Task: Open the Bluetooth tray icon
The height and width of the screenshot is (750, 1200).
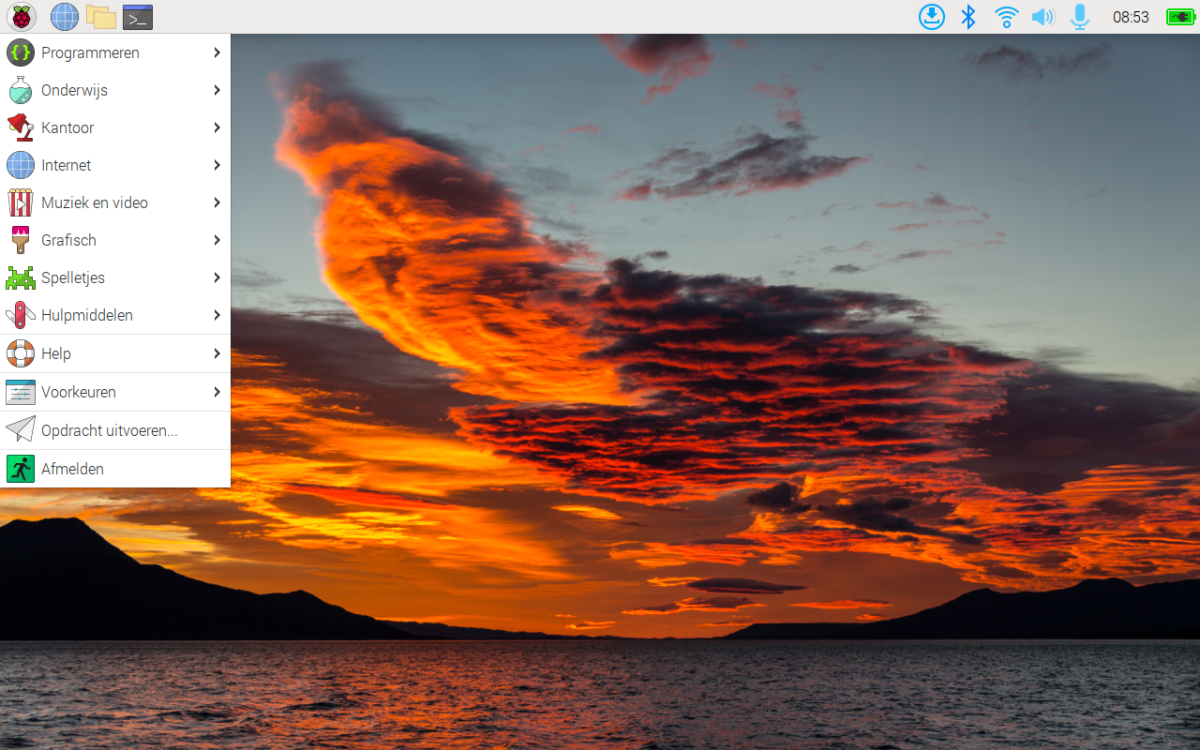Action: (968, 17)
